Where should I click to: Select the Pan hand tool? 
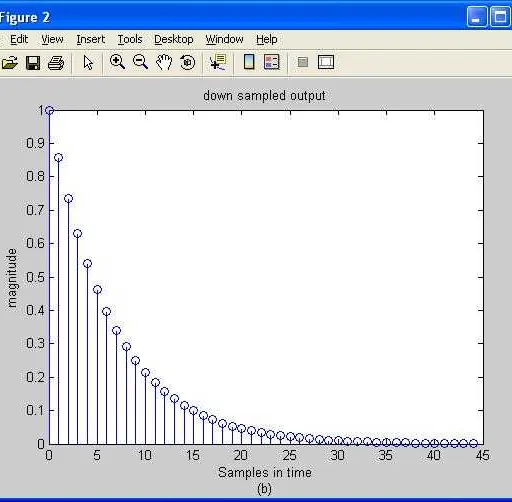[164, 62]
